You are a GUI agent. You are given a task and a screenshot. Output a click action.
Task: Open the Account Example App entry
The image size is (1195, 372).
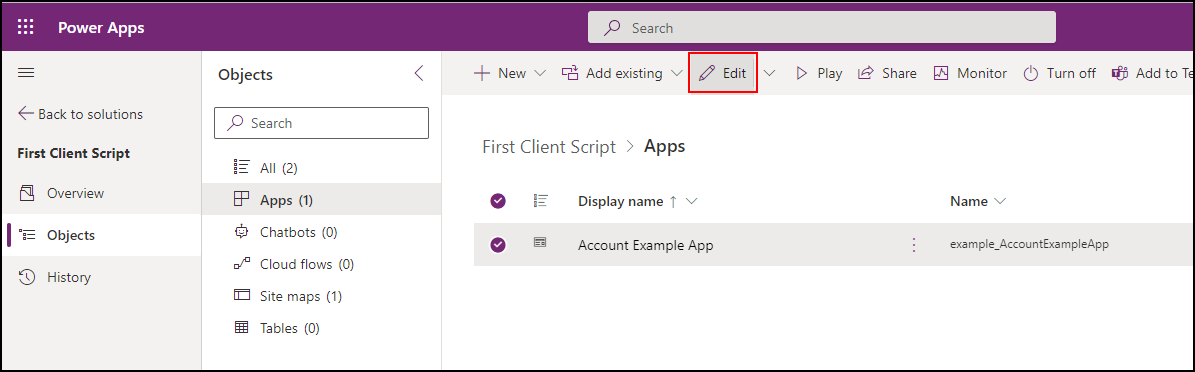646,245
